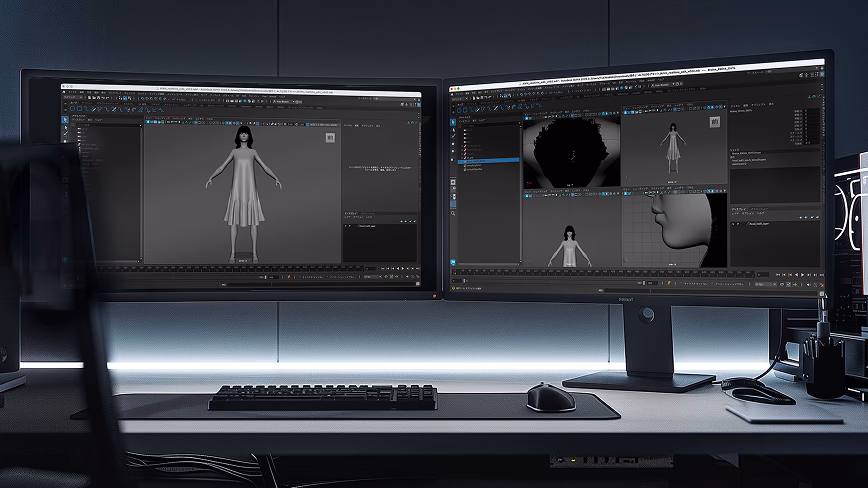Click single-pane layout button in right monitor toolbox
The height and width of the screenshot is (488, 868).
pos(453,182)
